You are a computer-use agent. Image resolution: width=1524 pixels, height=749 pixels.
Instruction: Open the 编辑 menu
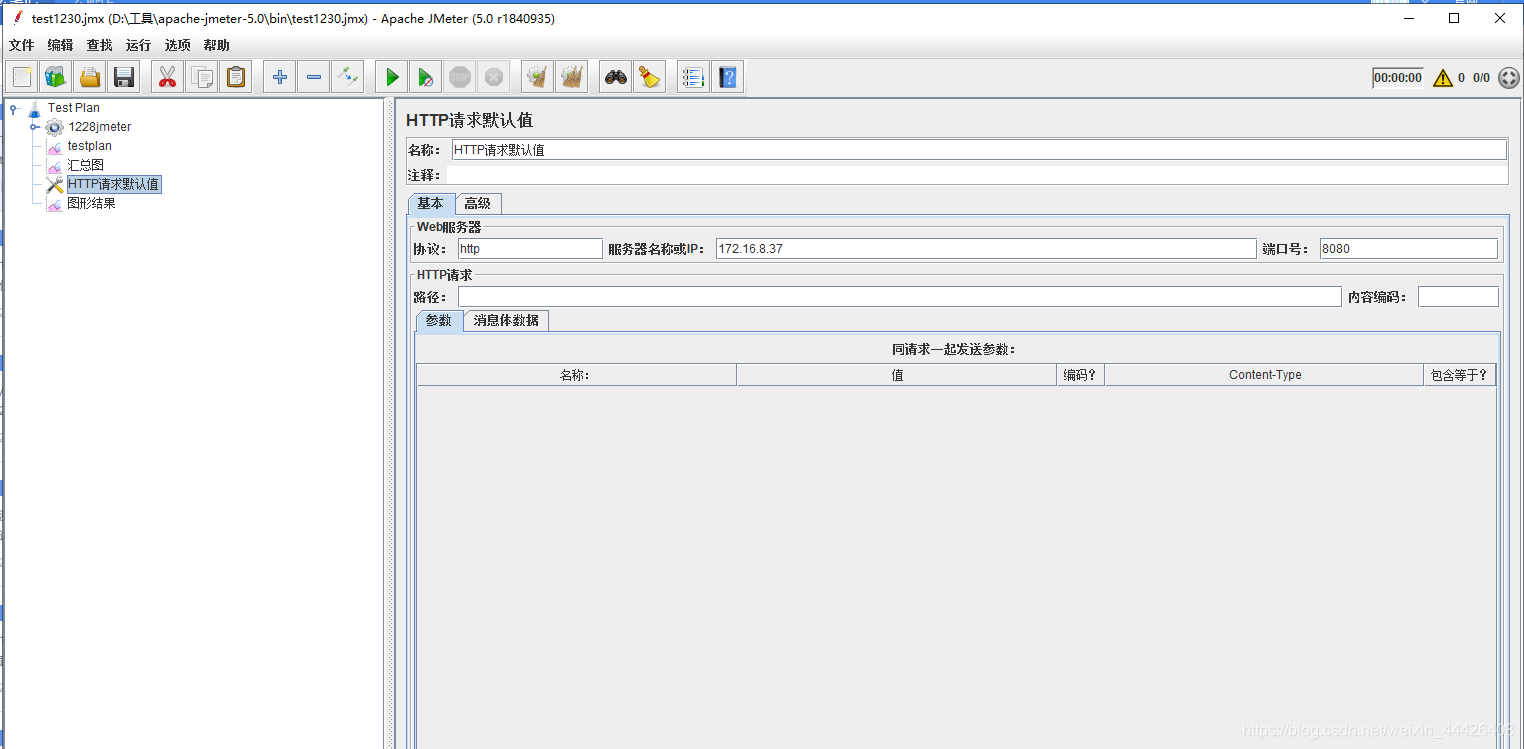point(60,45)
